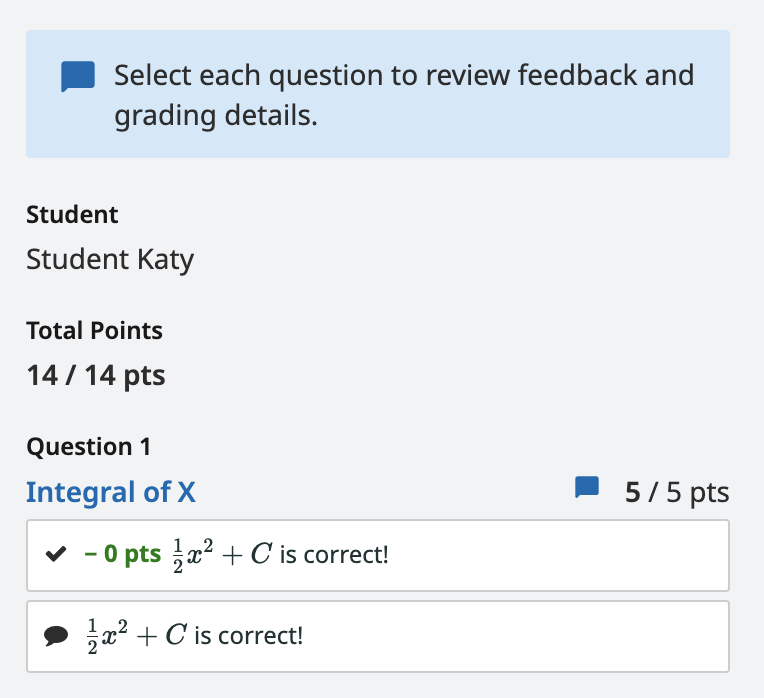The image size is (764, 698).
Task: Click the 14 / 14 pts total score
Action: [x=96, y=376]
